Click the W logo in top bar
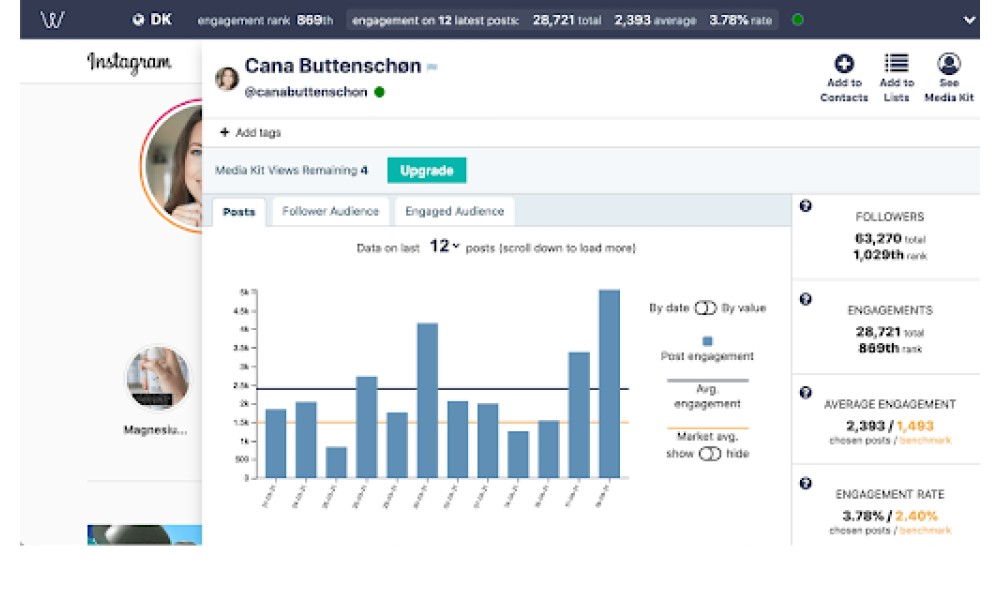Screen dimensions: 1000x600 [52, 20]
